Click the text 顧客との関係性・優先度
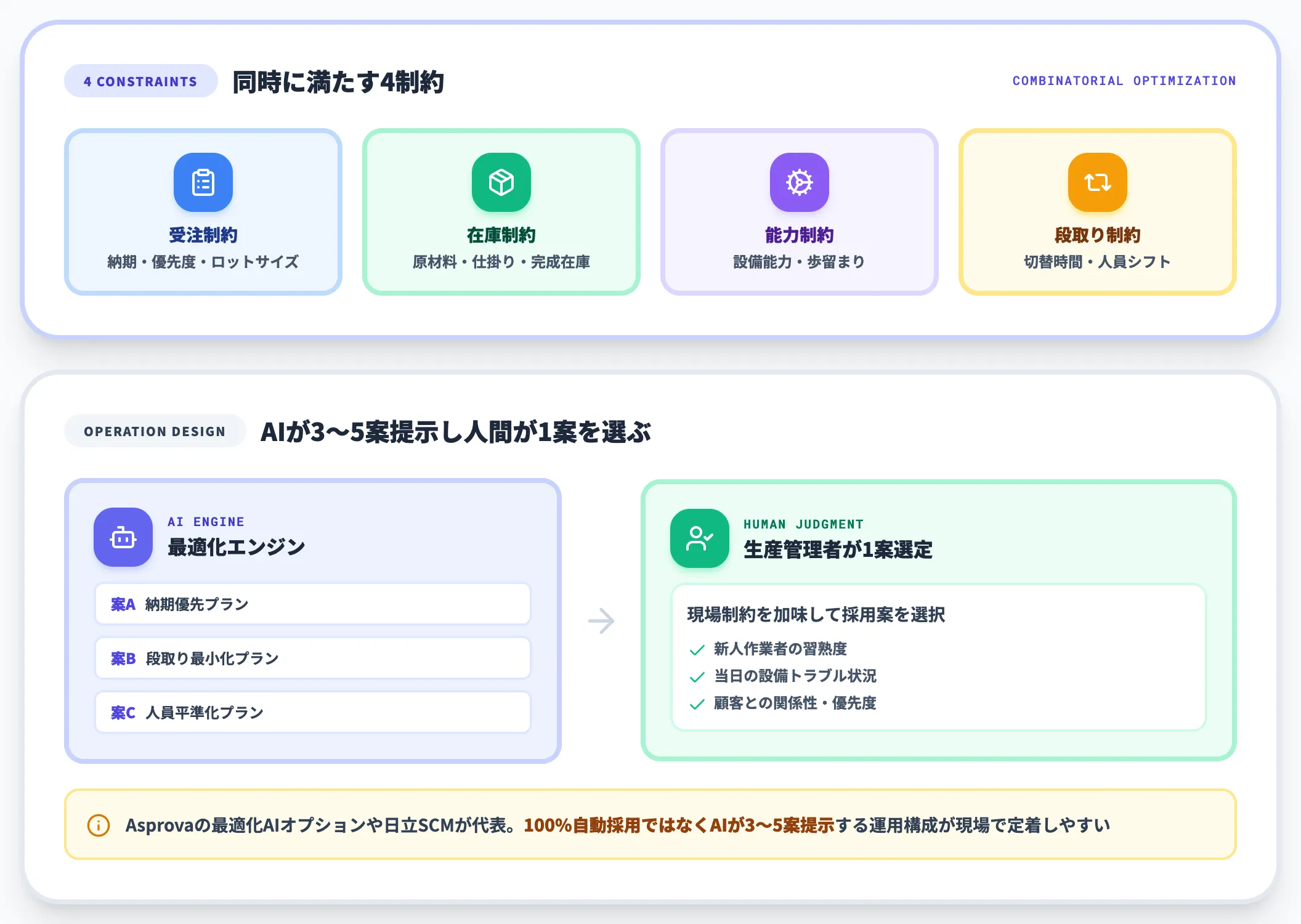 (795, 703)
